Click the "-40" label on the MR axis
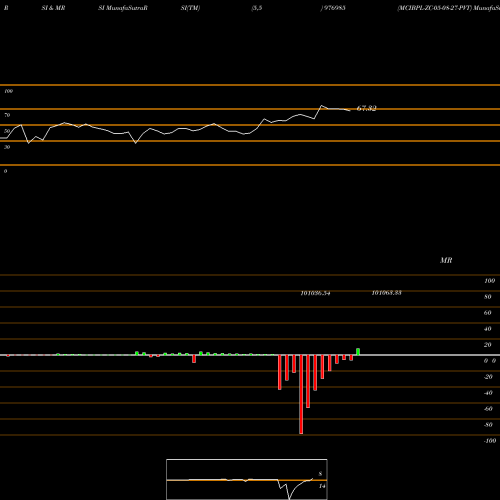This screenshot has width=500, height=500. tap(488, 393)
